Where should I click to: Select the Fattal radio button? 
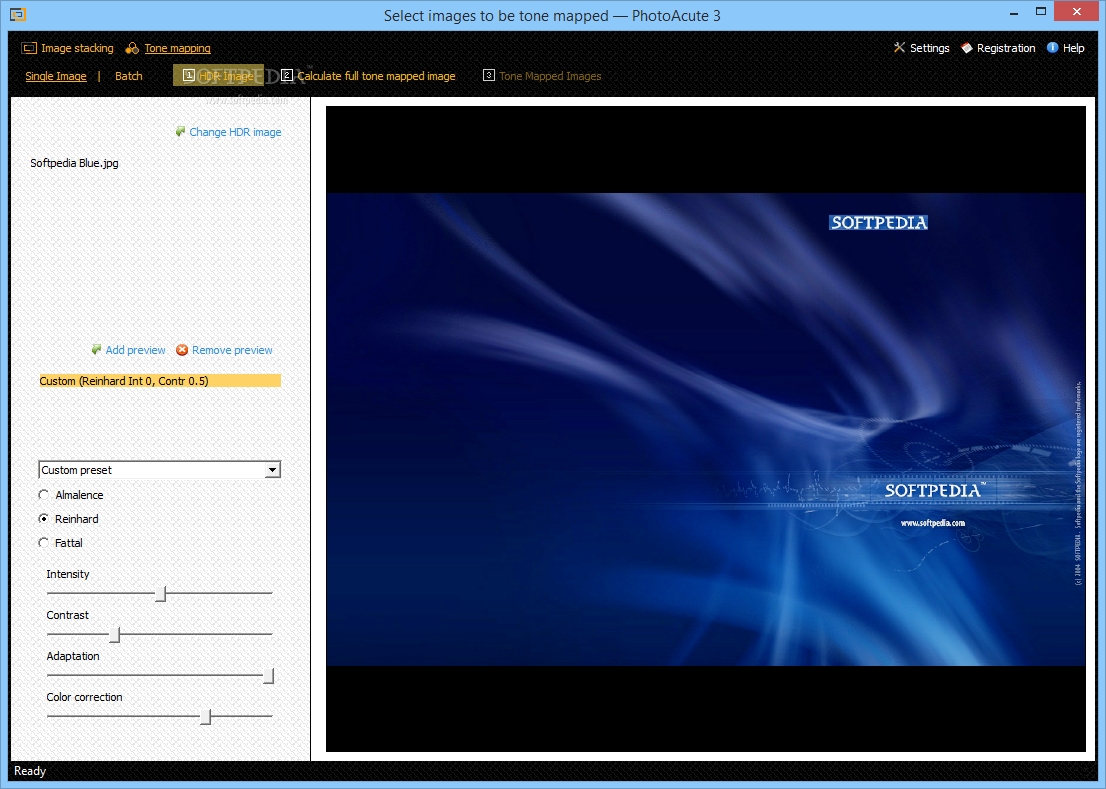44,543
